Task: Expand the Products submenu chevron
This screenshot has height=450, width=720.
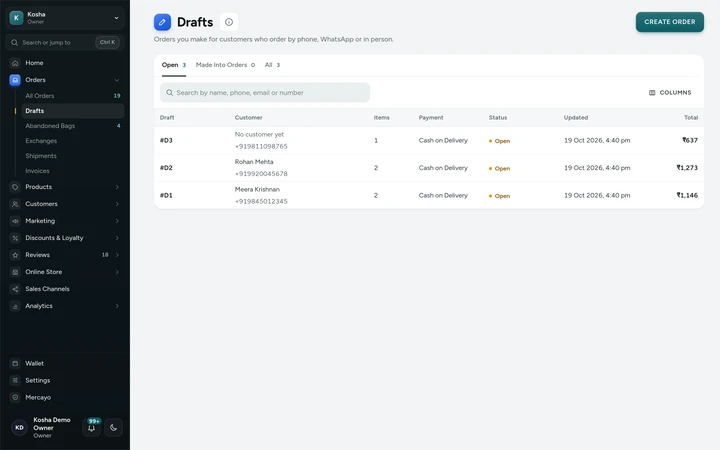Action: 117,187
